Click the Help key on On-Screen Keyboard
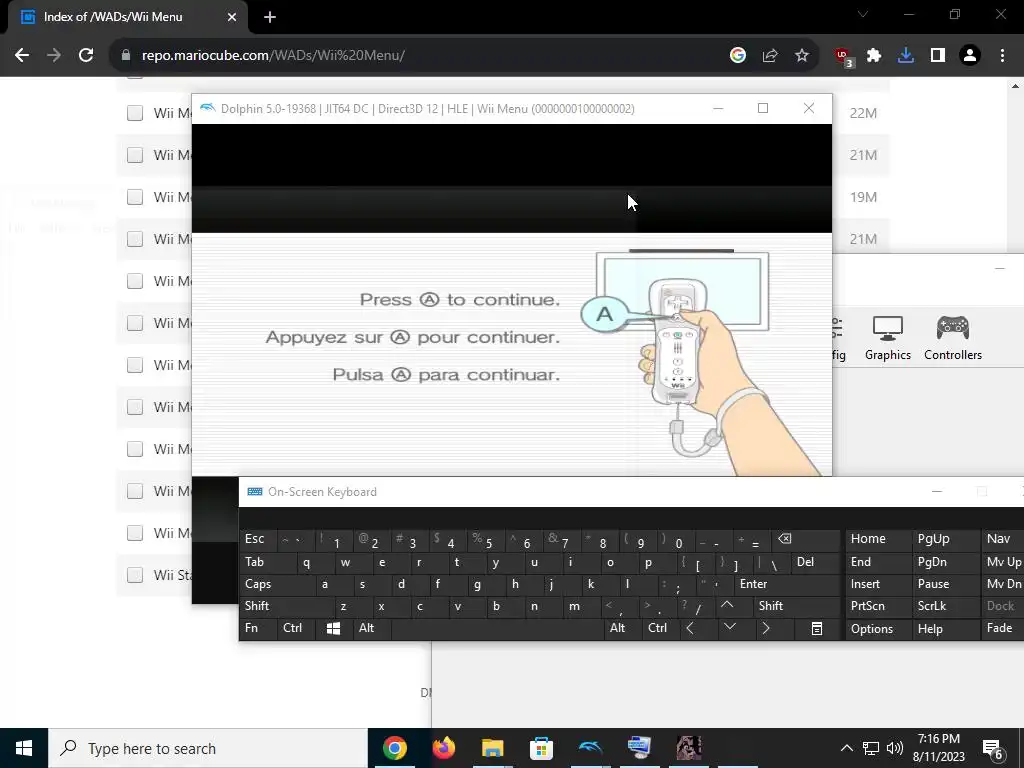The width and height of the screenshot is (1024, 768). (944, 628)
